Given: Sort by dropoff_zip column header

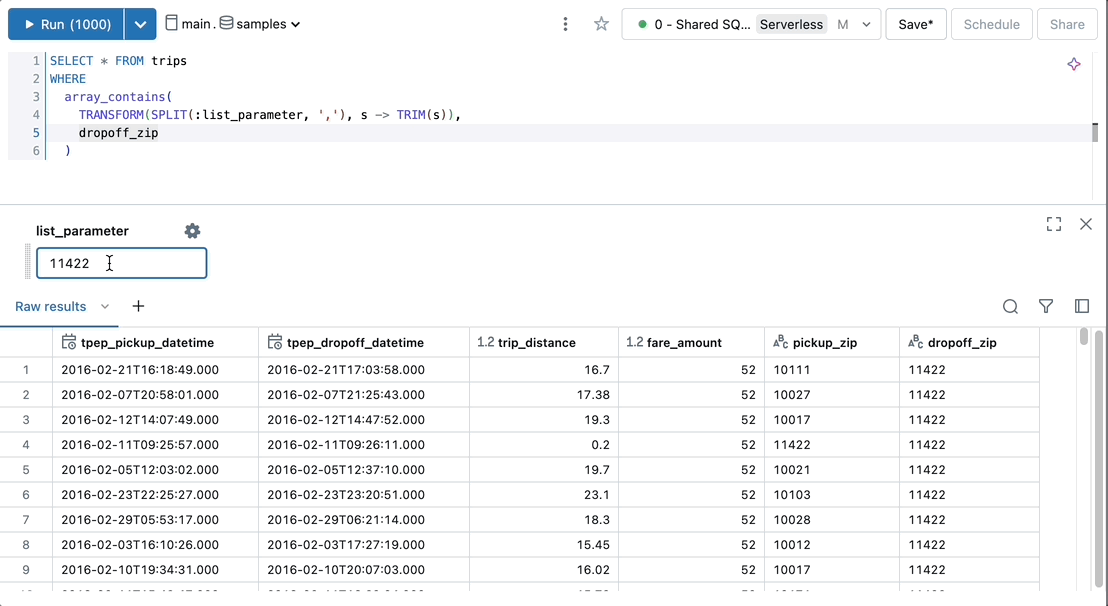Looking at the screenshot, I should 961,342.
